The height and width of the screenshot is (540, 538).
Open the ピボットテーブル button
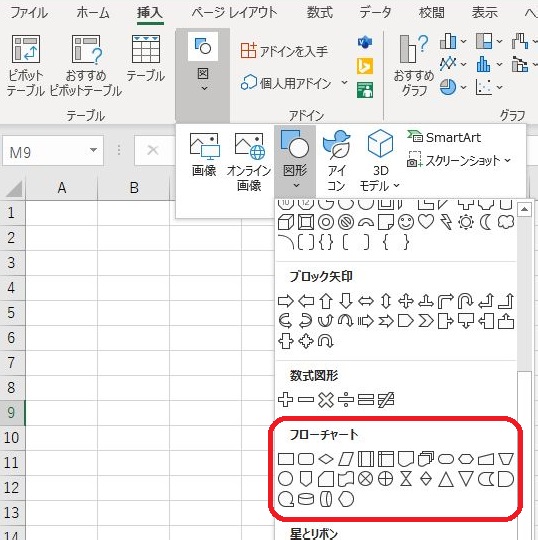point(25,65)
